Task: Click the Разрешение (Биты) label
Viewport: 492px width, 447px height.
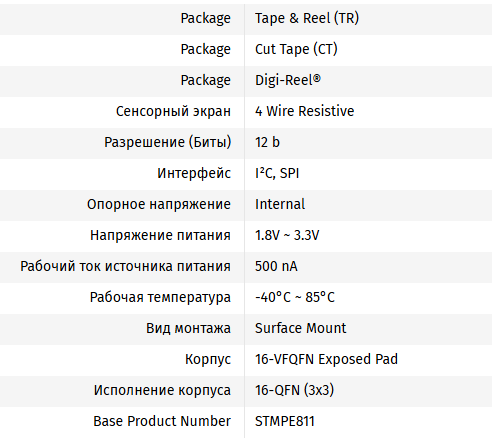Action: point(168,142)
